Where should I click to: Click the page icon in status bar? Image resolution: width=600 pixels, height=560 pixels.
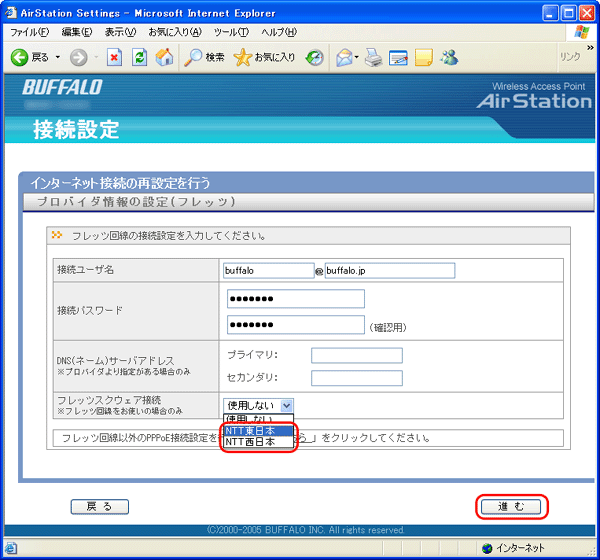[x=10, y=548]
